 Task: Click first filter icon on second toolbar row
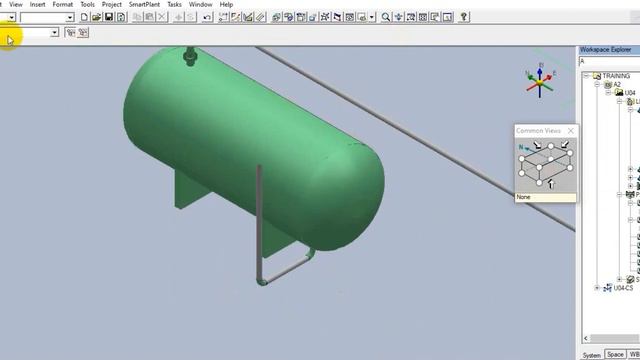pyautogui.click(x=71, y=33)
